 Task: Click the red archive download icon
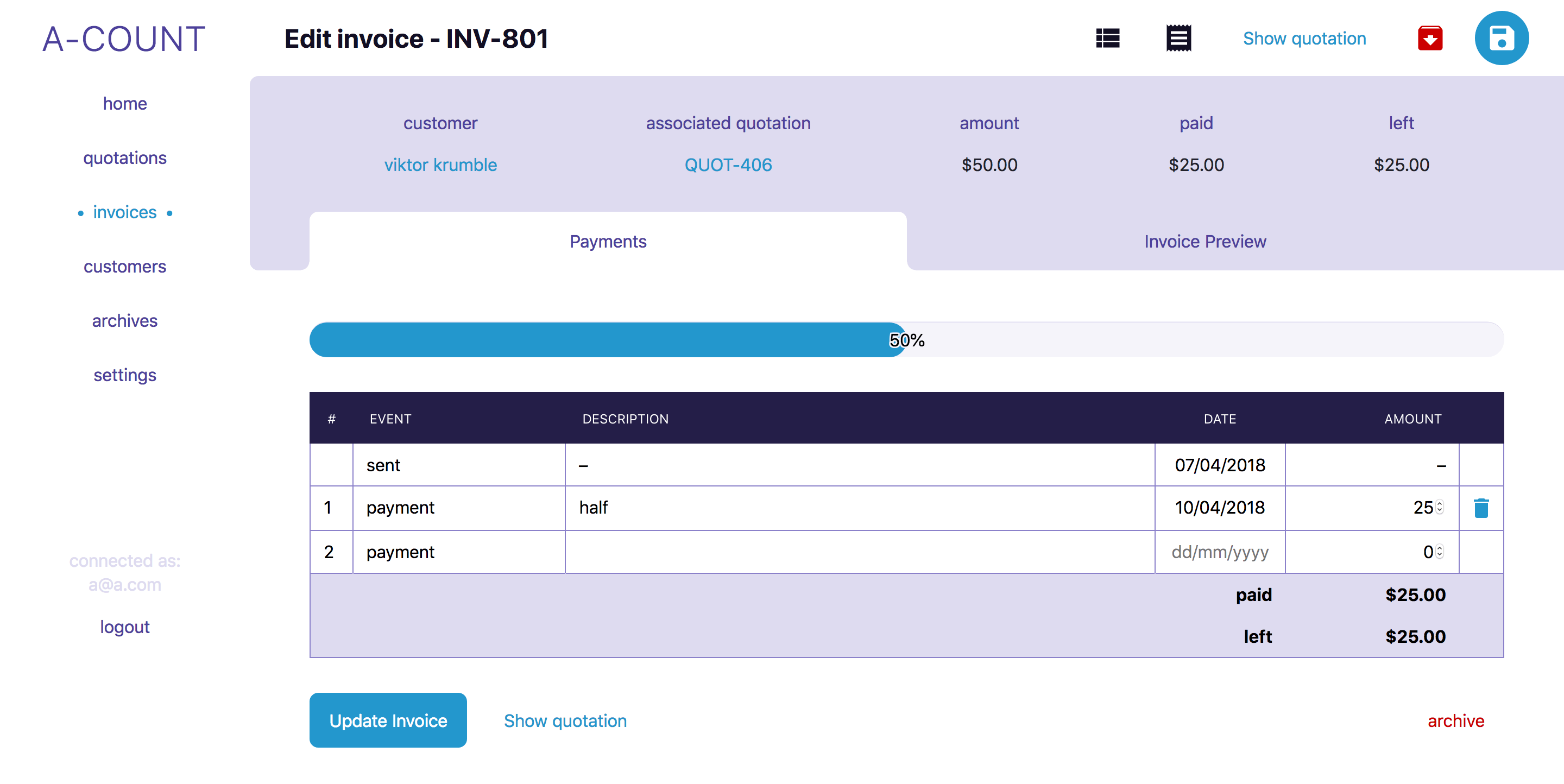(x=1430, y=38)
